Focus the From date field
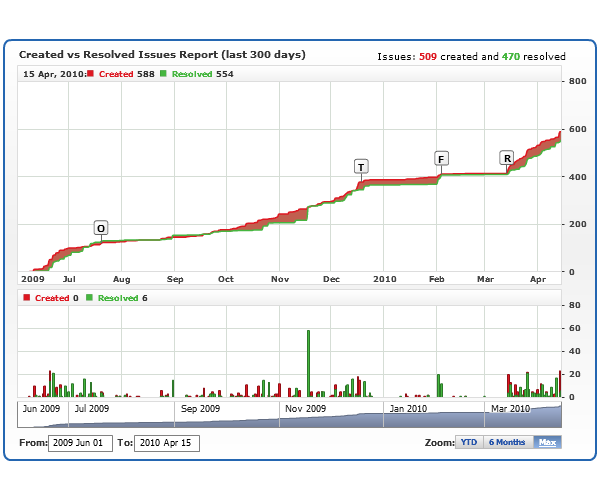600x500 pixels. point(80,443)
